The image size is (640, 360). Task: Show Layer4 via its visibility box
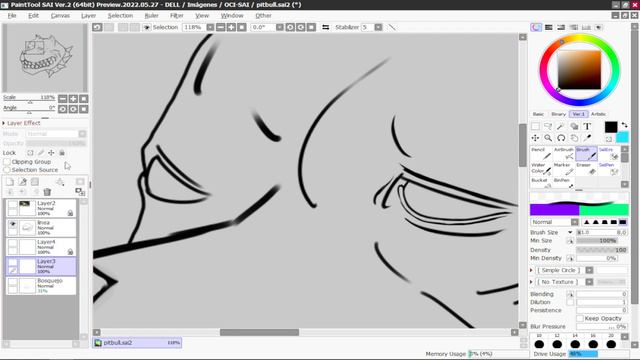[x=13, y=244]
